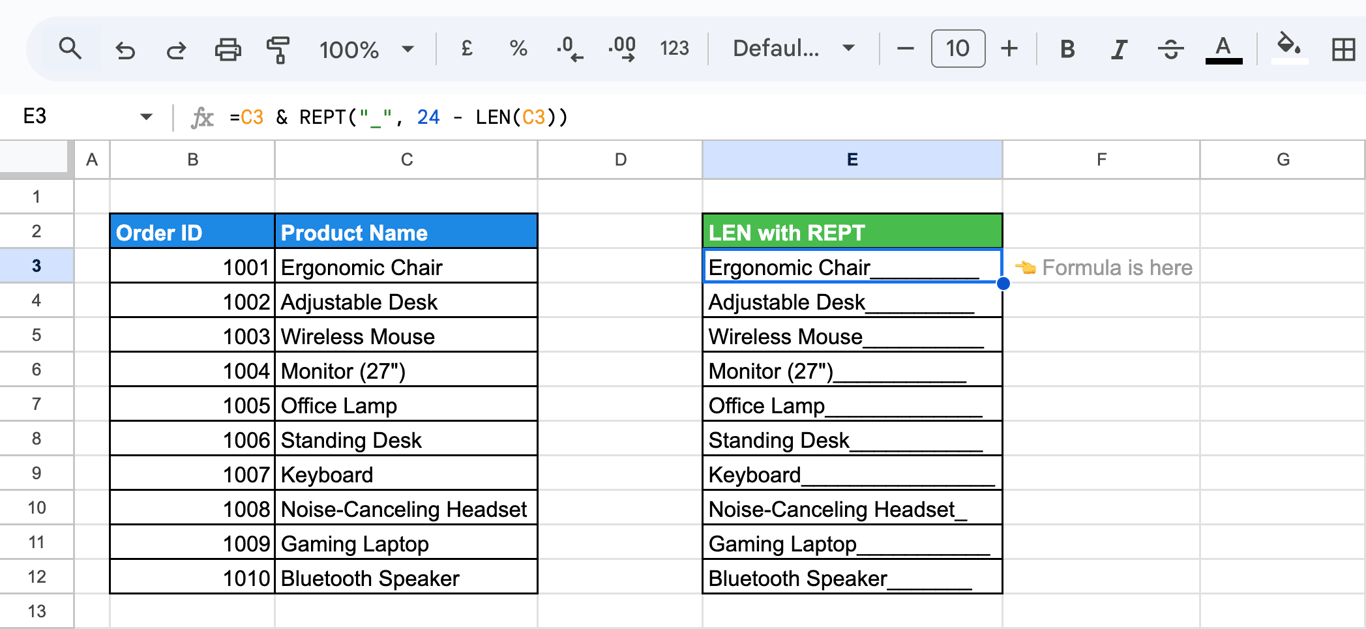Decrease font size with minus button
The height and width of the screenshot is (629, 1366).
906,48
